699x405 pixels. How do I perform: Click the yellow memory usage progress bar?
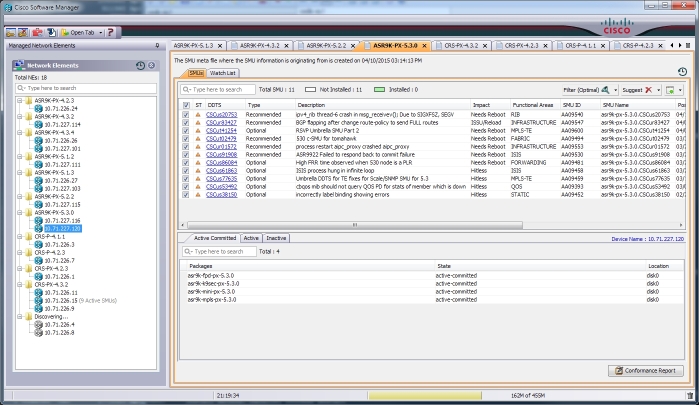(425, 395)
